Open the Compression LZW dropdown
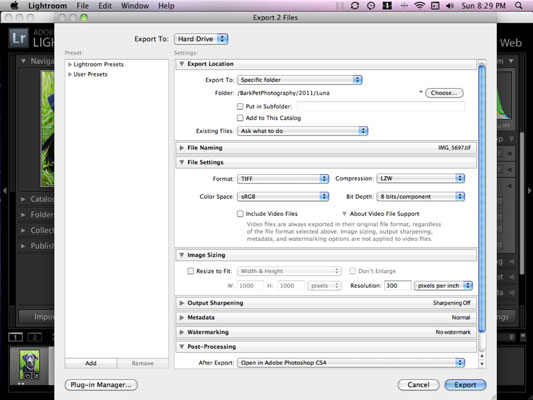The image size is (533, 400). tap(420, 178)
